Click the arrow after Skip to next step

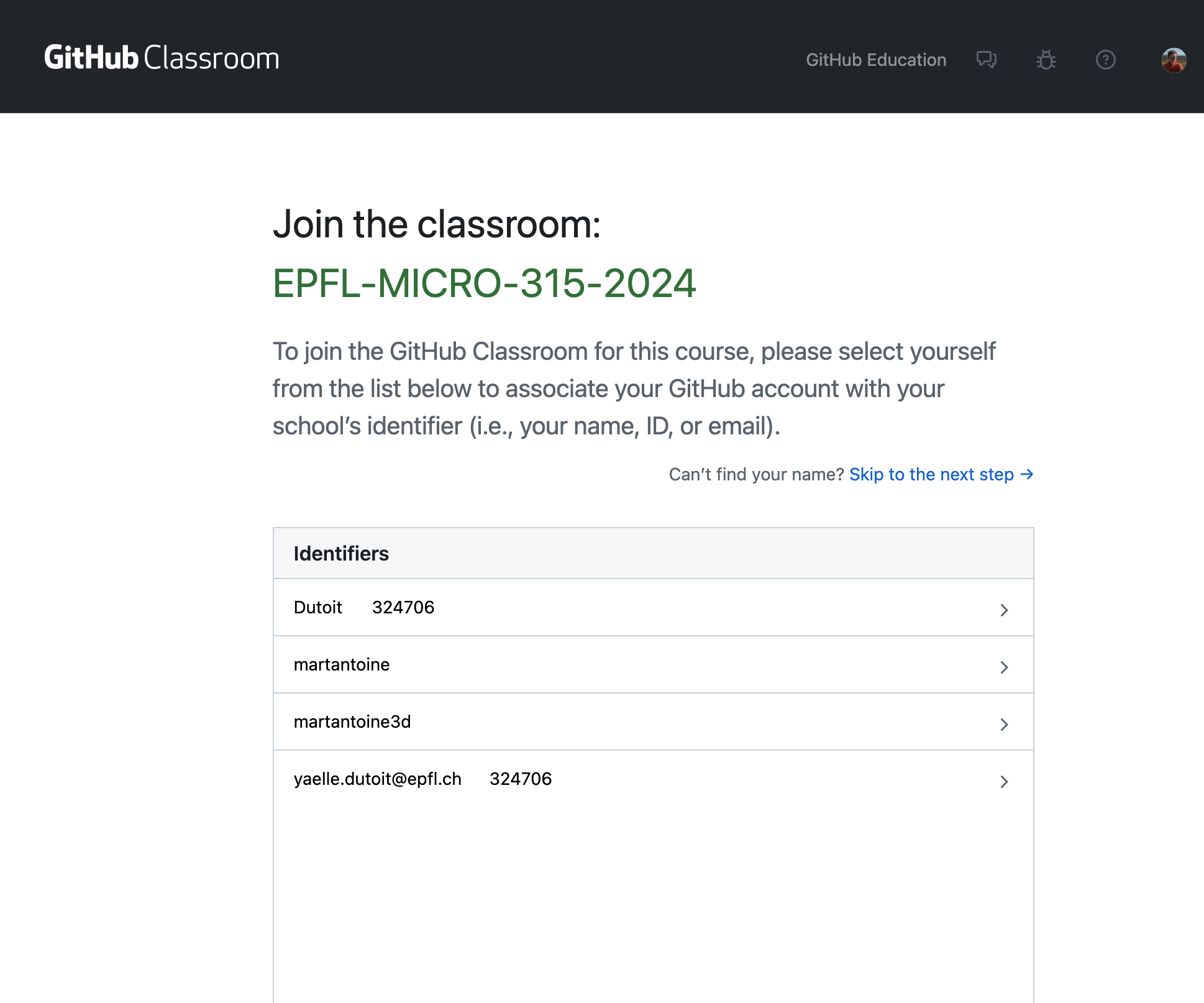pyautogui.click(x=1027, y=474)
